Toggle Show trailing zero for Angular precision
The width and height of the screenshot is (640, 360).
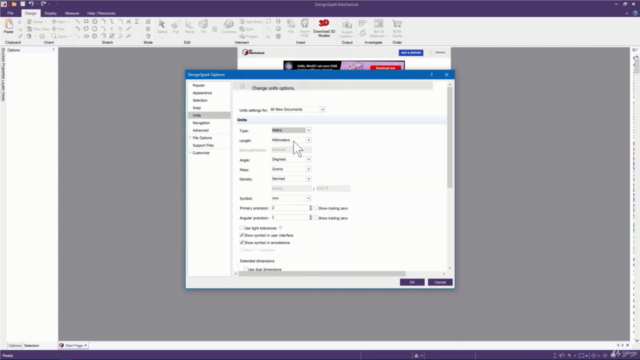pyautogui.click(x=316, y=218)
